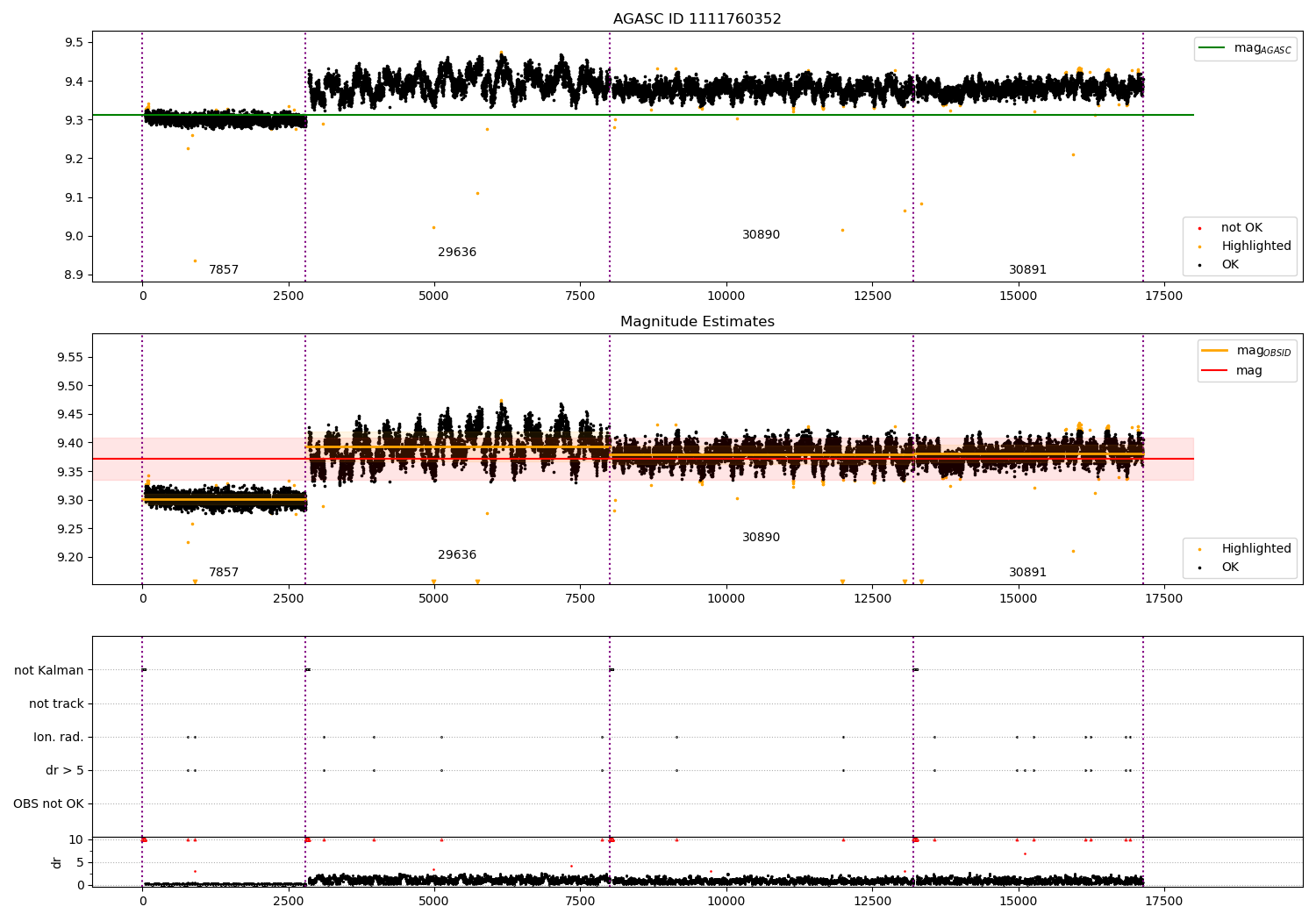The width and height of the screenshot is (1316, 921).
Task: Click the 9.0 tick on top plot
Action: pos(75,237)
